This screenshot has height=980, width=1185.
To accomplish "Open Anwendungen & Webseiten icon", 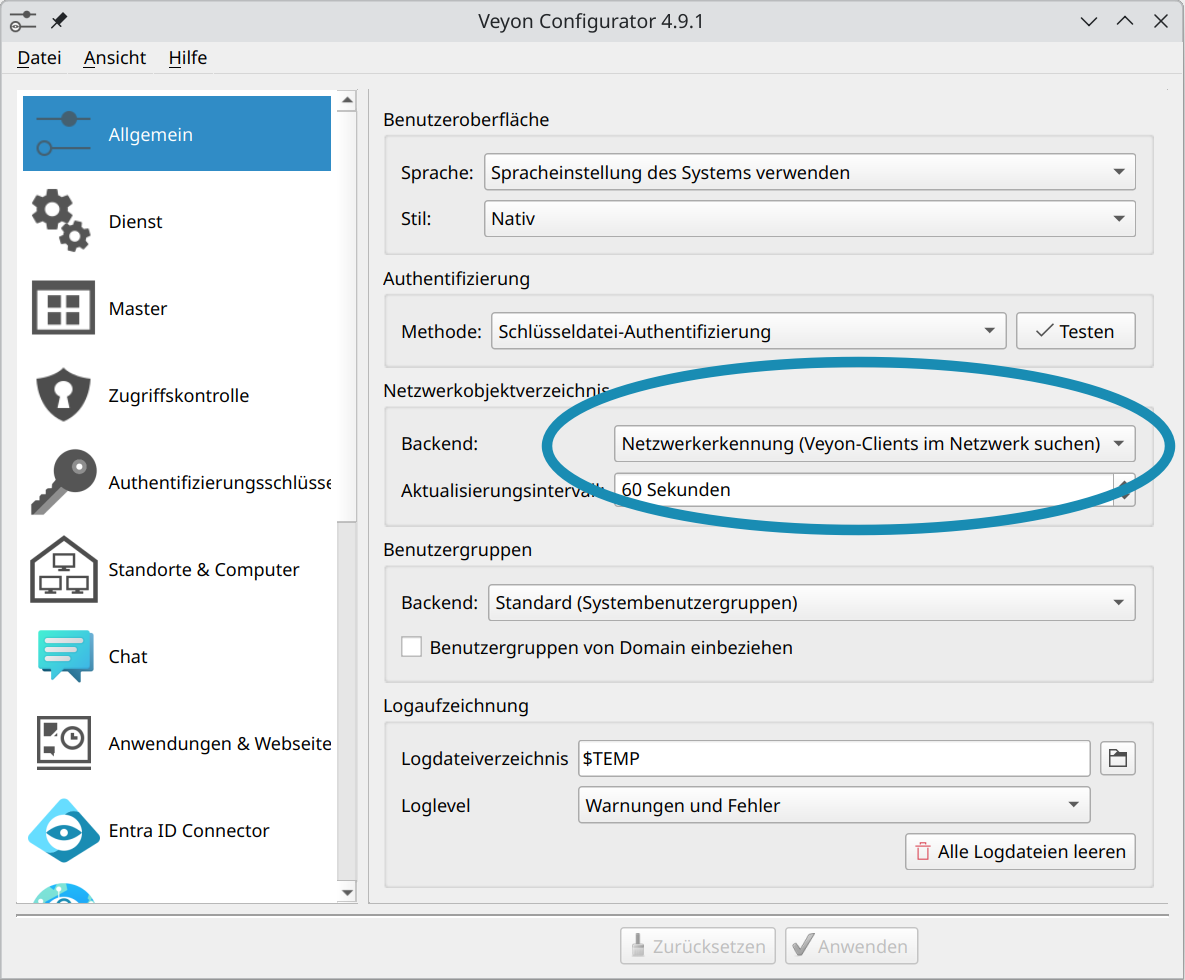I will pyautogui.click(x=62, y=744).
